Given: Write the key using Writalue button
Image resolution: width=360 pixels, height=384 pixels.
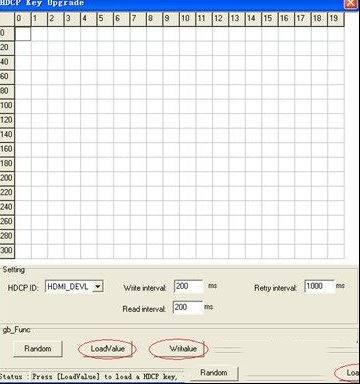Looking at the screenshot, I should point(179,349).
